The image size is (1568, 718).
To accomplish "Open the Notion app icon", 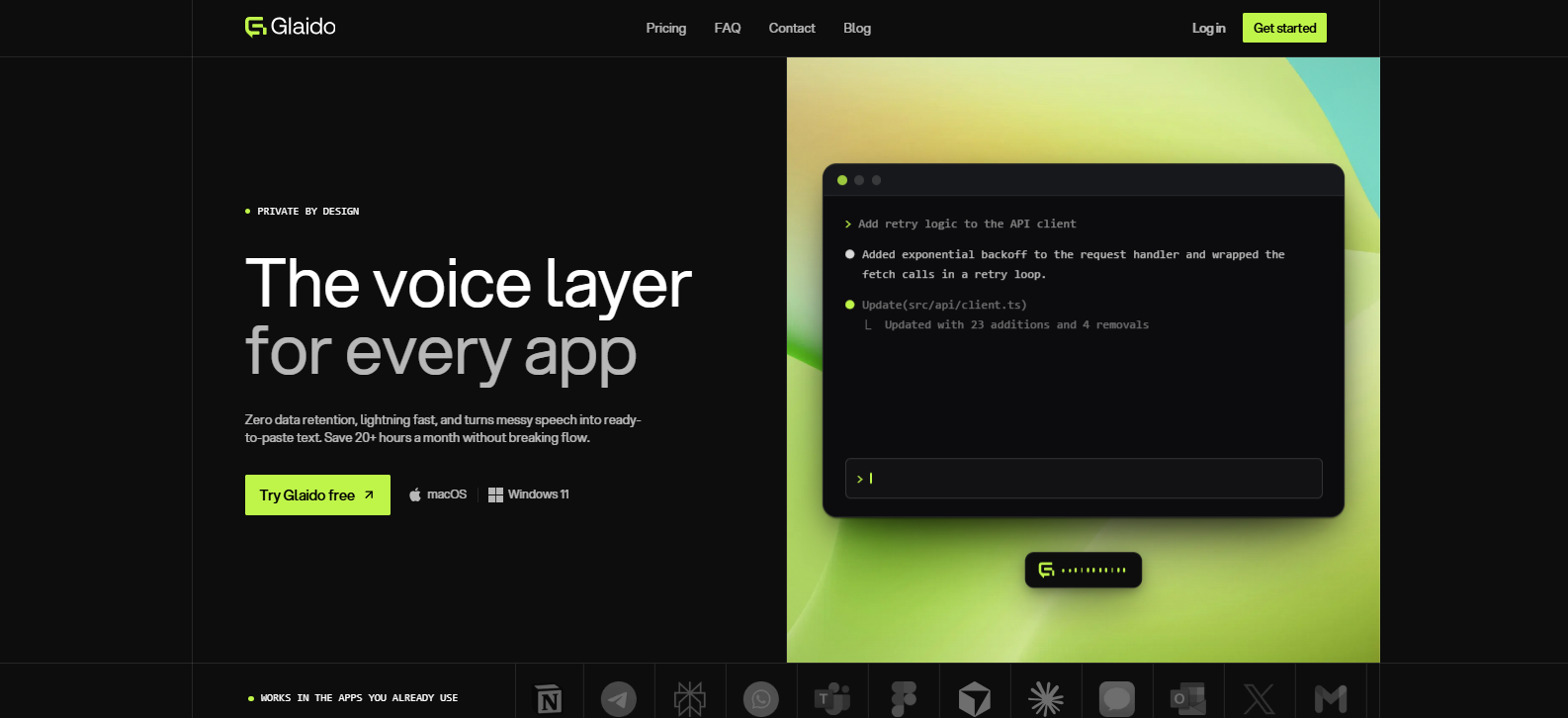I will (549, 699).
